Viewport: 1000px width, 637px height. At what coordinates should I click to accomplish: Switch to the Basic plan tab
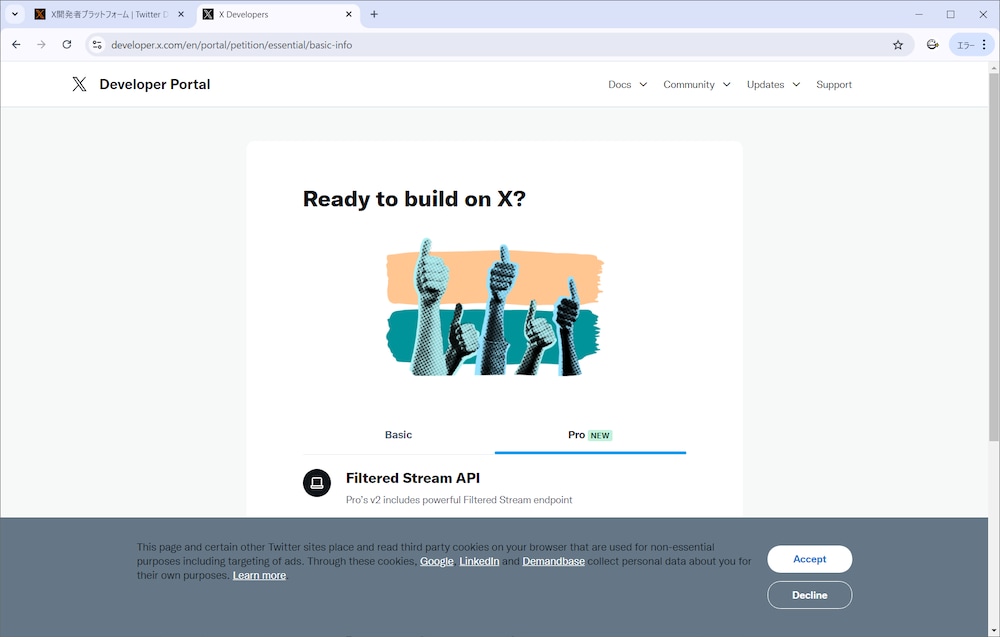[399, 435]
